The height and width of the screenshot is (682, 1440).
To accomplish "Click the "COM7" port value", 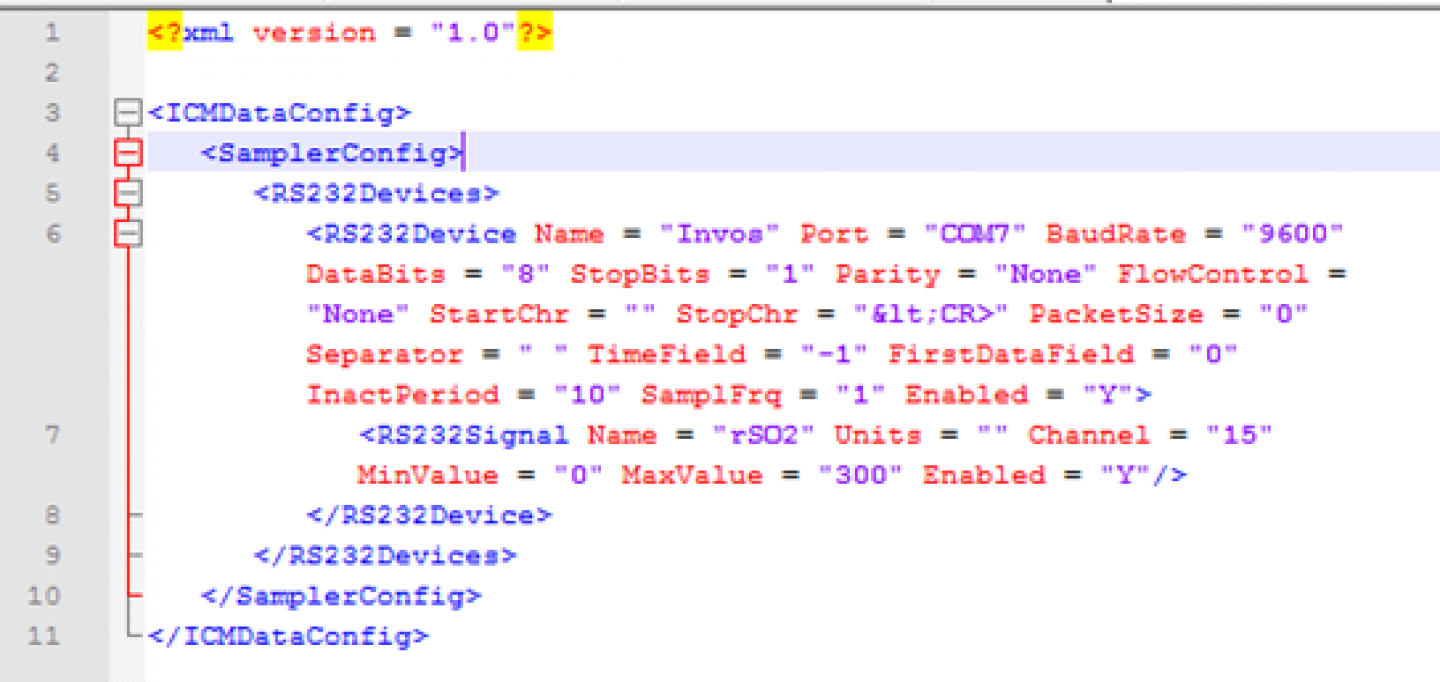I will (x=961, y=234).
